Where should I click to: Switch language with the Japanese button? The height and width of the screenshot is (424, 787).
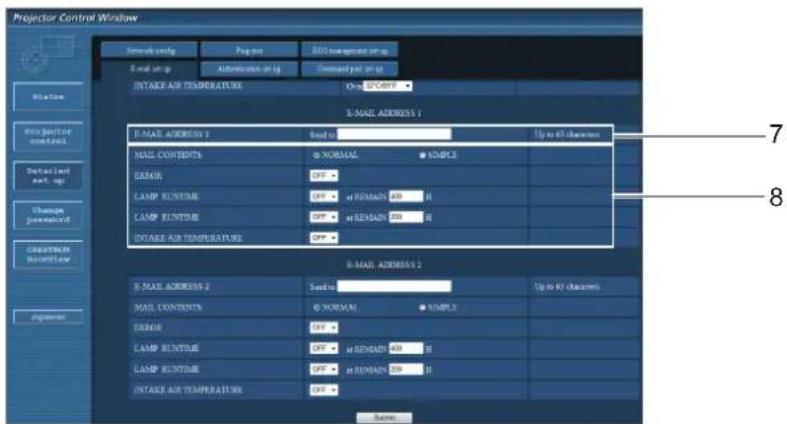48,317
